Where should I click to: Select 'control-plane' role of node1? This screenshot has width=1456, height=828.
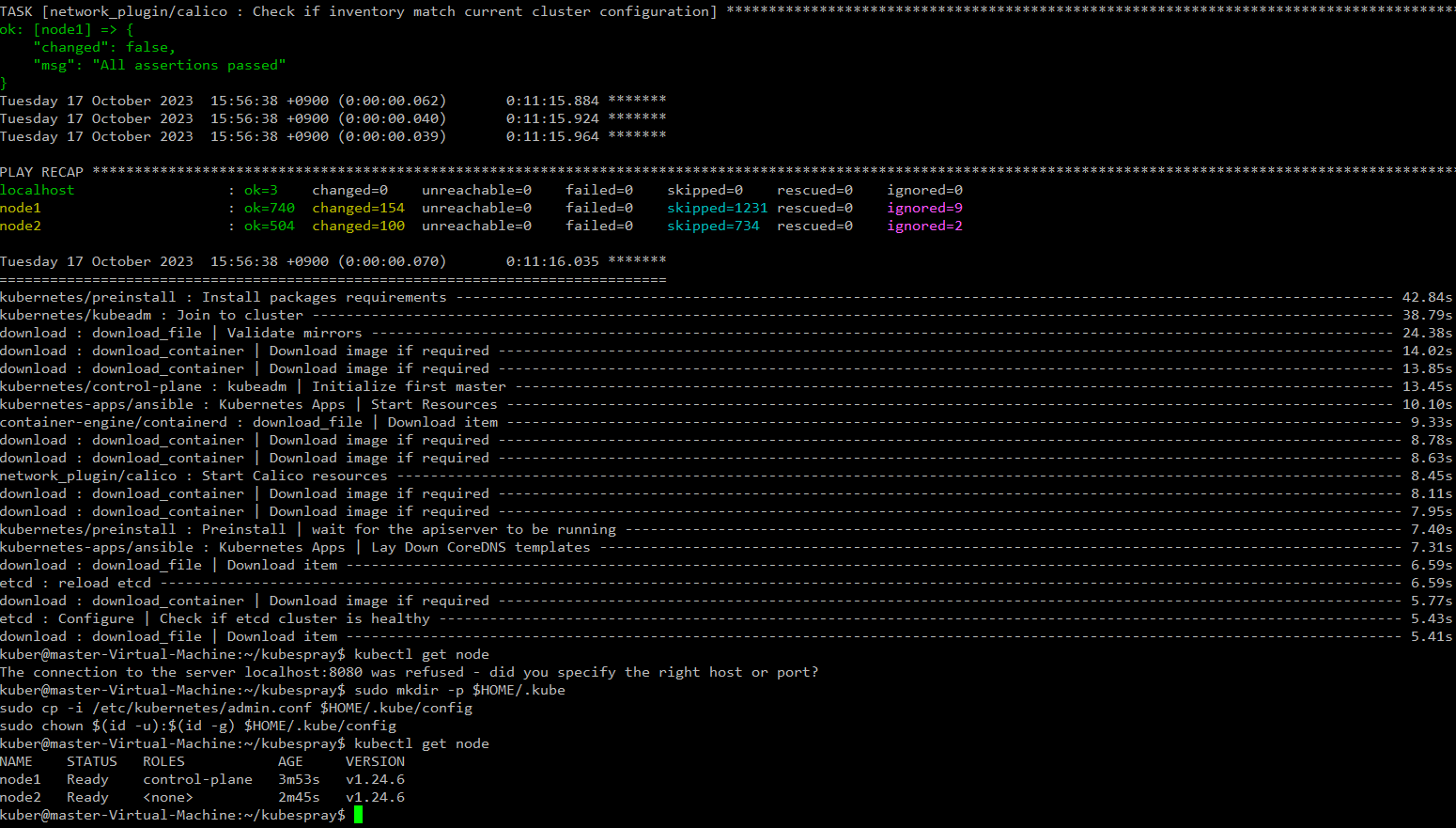pos(198,779)
